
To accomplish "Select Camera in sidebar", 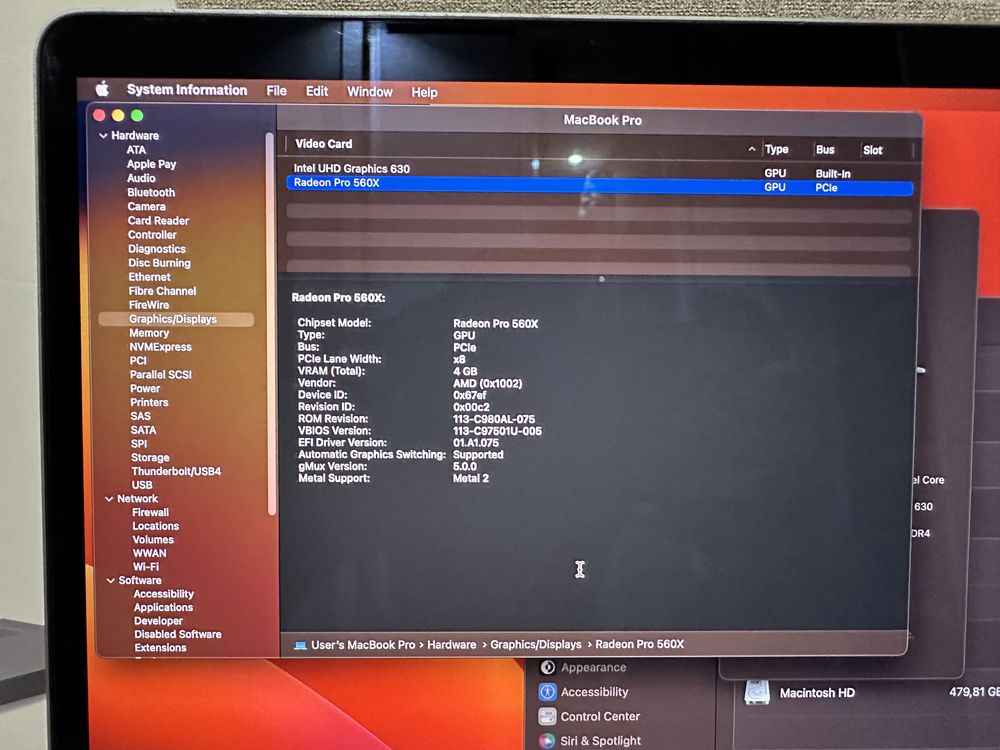I will [146, 206].
